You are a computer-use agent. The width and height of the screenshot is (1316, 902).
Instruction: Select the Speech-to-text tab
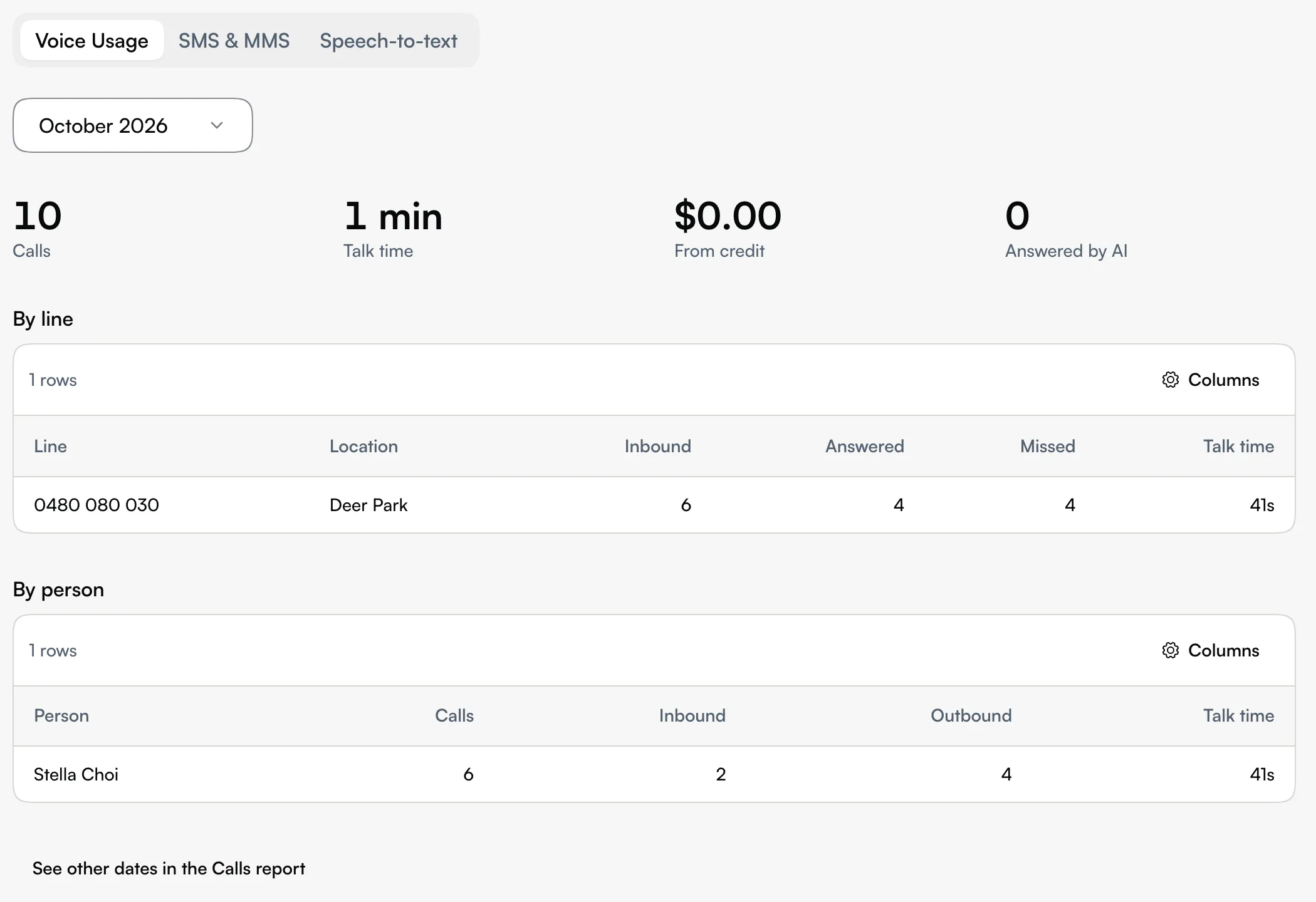(x=389, y=41)
